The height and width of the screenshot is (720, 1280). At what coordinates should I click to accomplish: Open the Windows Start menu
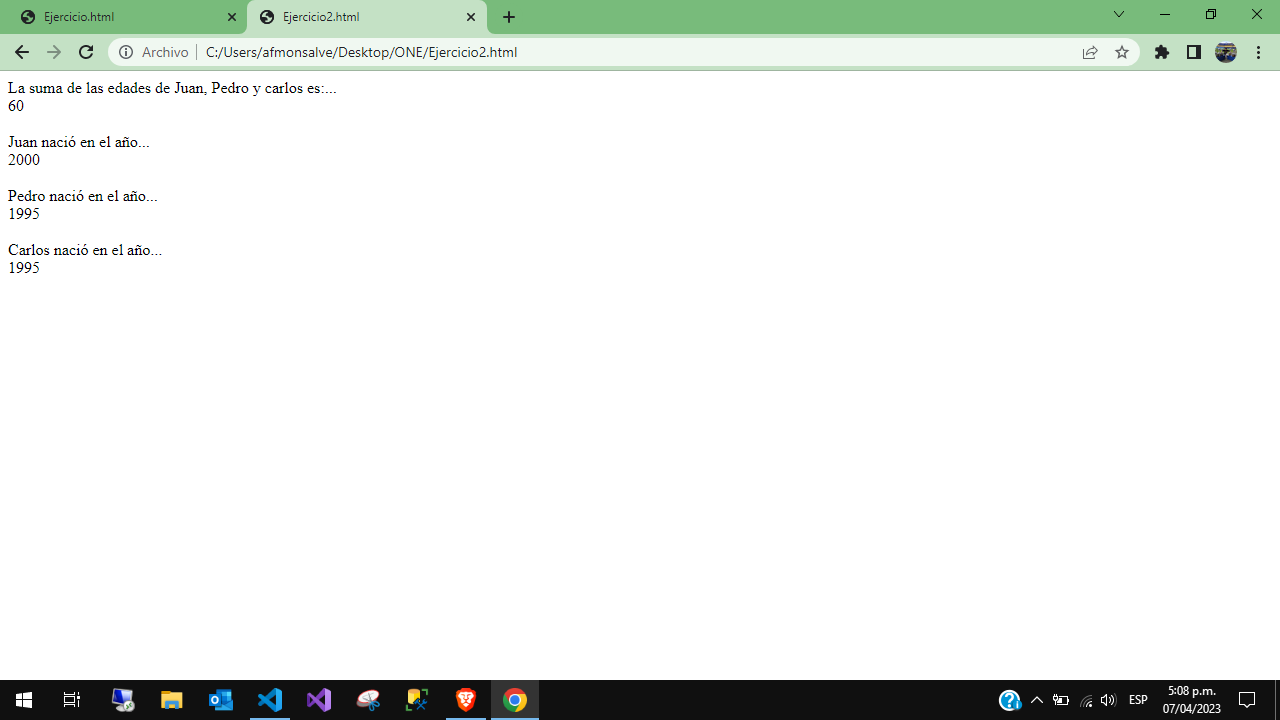pos(24,700)
